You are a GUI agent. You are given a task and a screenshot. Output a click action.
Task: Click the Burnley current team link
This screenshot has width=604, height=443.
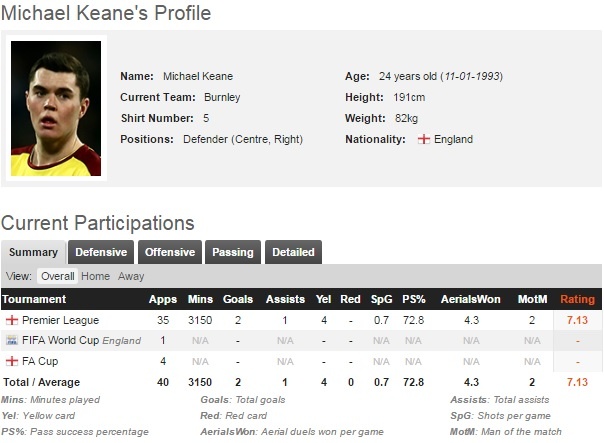223,97
